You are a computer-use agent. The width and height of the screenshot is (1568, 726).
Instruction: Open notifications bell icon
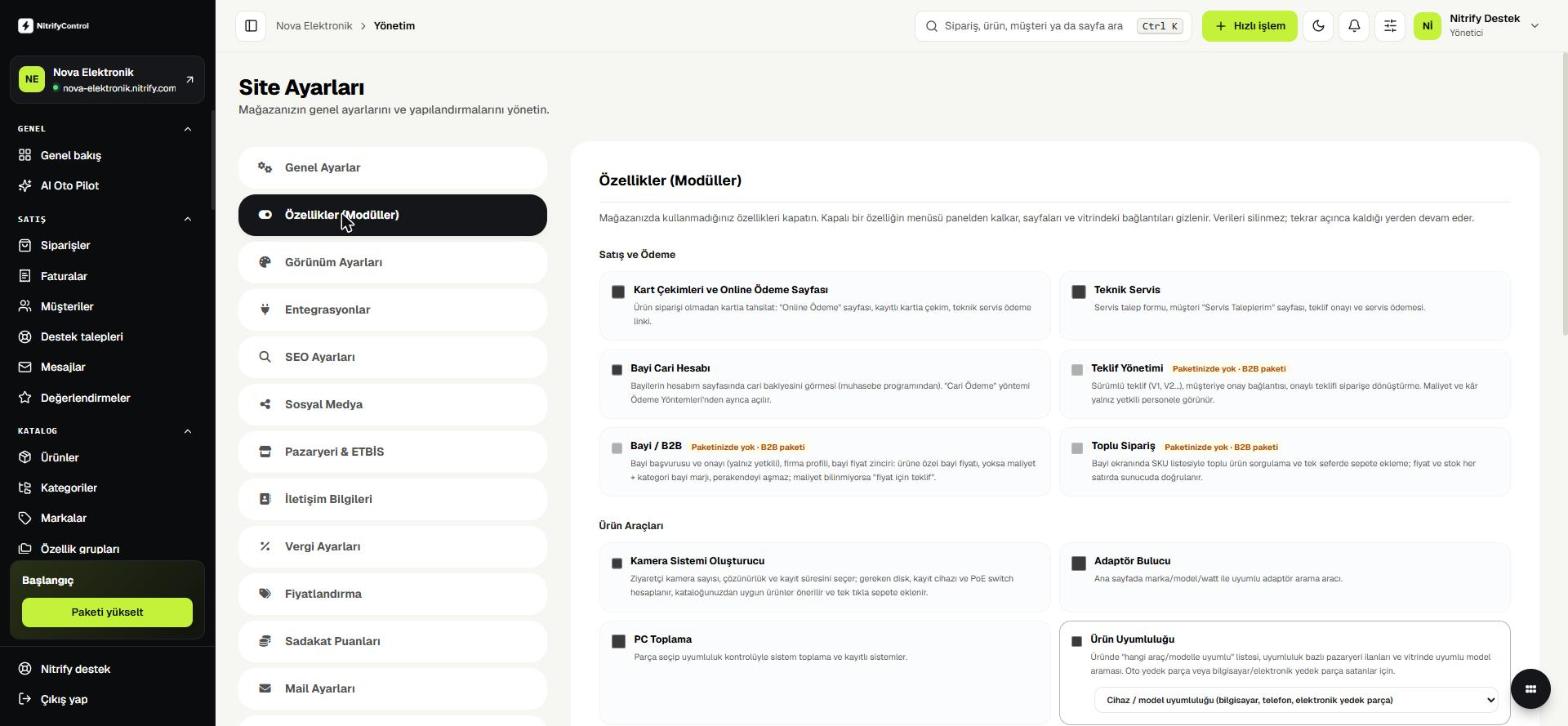pyautogui.click(x=1354, y=26)
